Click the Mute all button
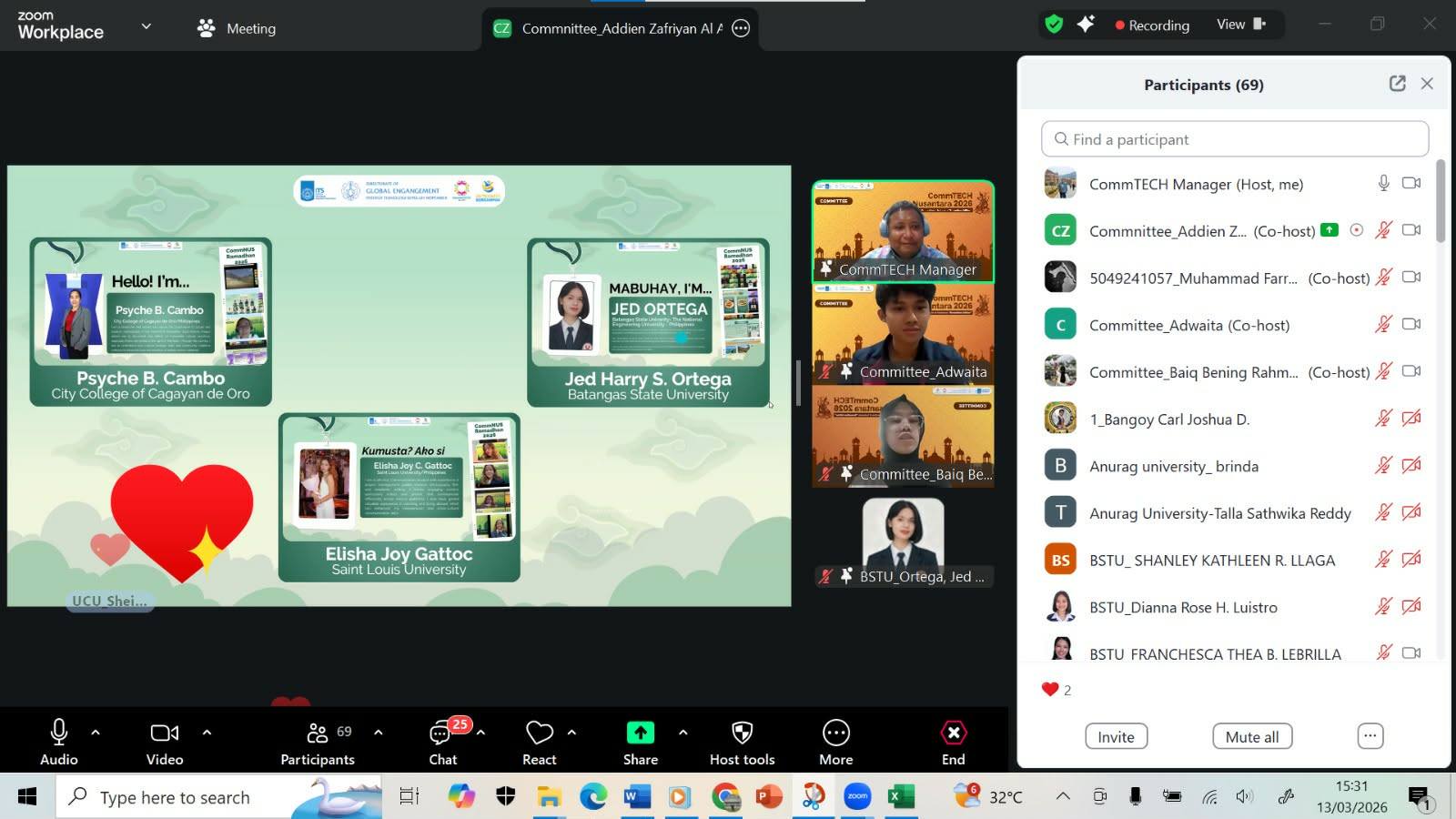The height and width of the screenshot is (819, 1456). point(1251,737)
